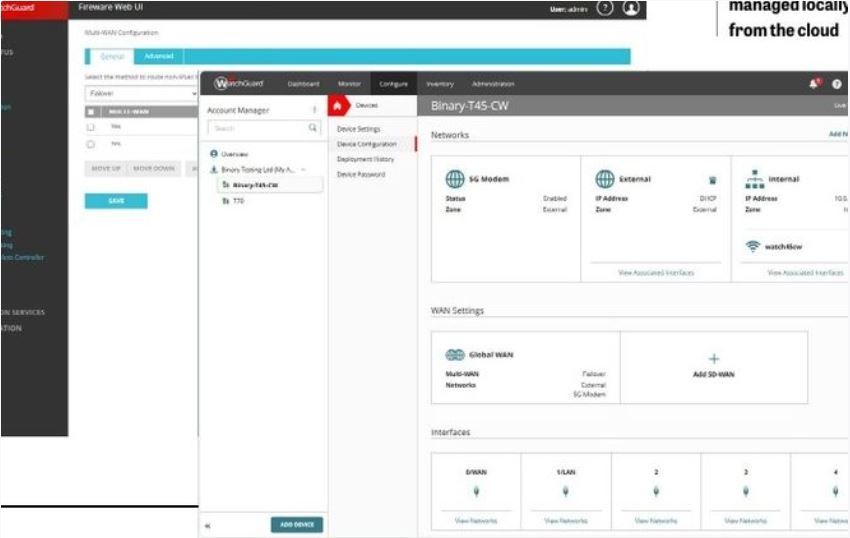Click MOVE DOWN button in Fireware window
Image resolution: width=850 pixels, height=538 pixels.
[x=154, y=169]
